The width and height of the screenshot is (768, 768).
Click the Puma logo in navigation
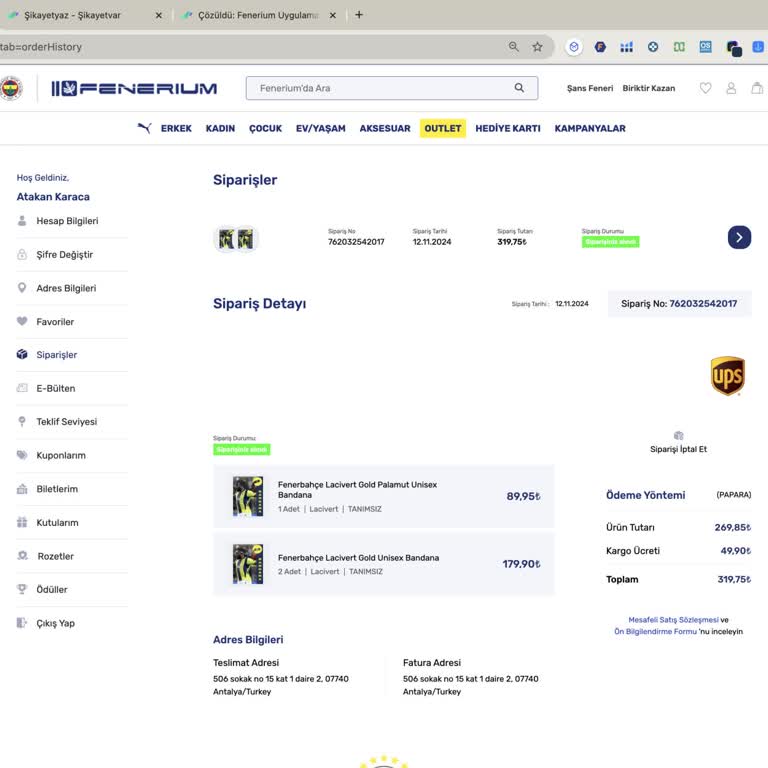coord(144,128)
